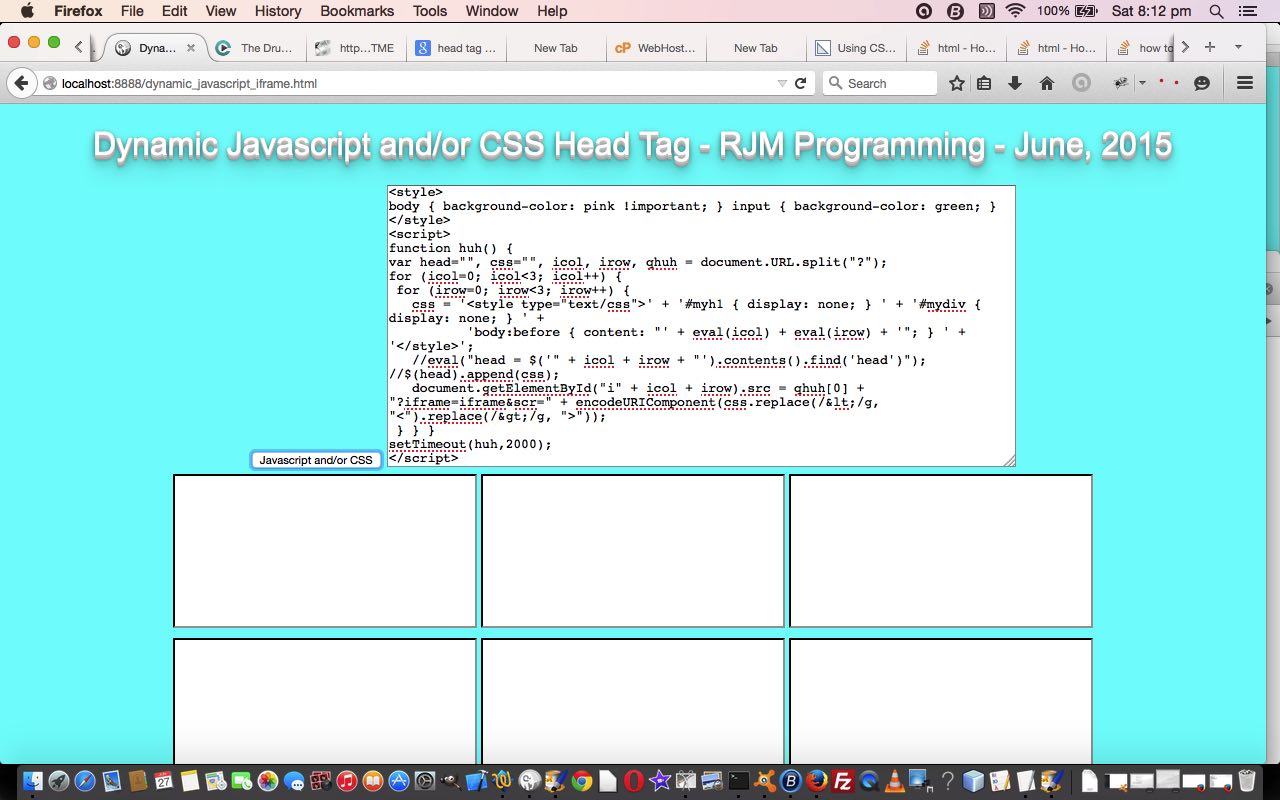
Task: Open the Bookmarks menu
Action: click(x=357, y=11)
